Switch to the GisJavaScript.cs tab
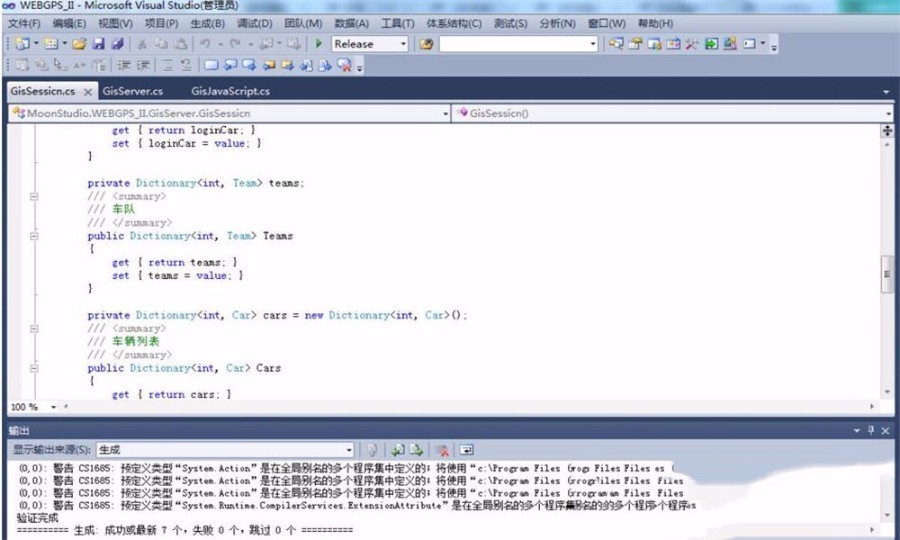This screenshot has height=540, width=900. click(230, 91)
